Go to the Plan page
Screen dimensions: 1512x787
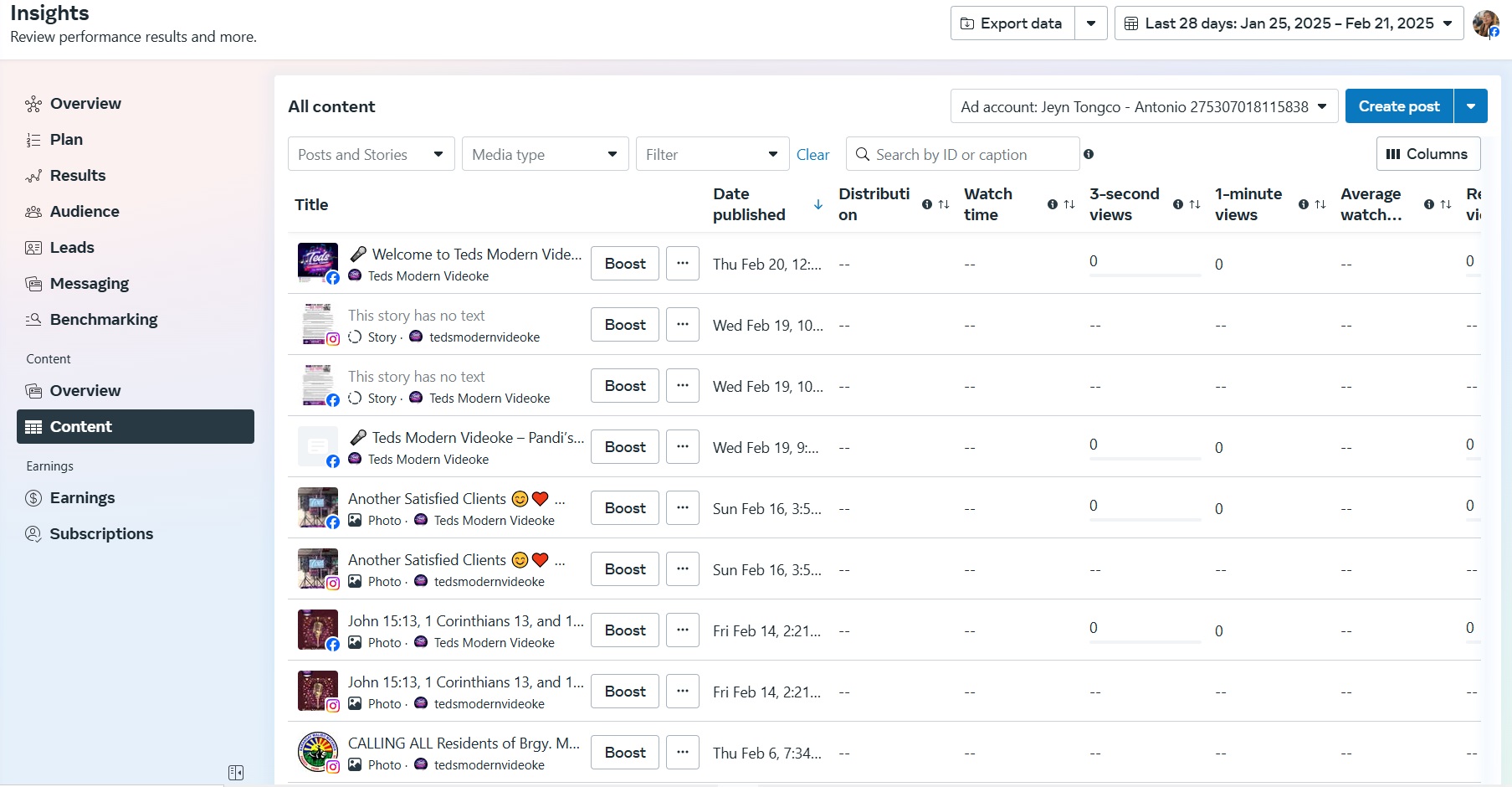point(66,140)
